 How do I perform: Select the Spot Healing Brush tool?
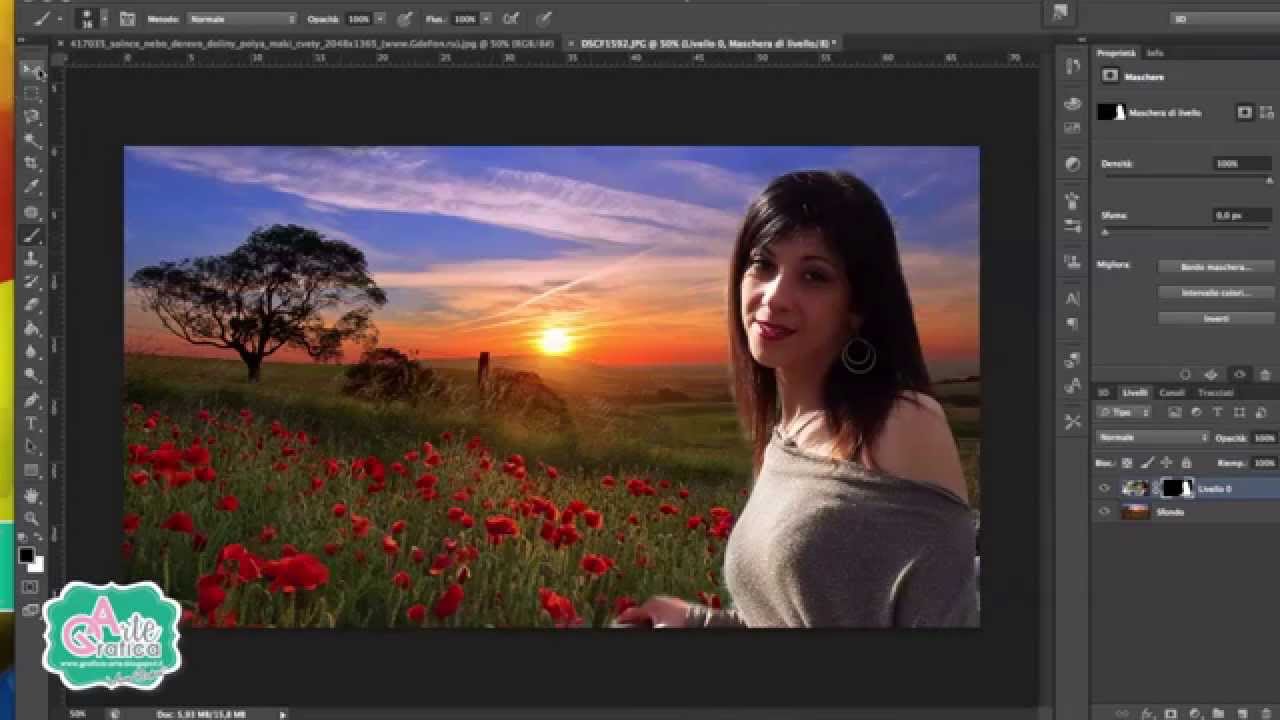click(32, 212)
